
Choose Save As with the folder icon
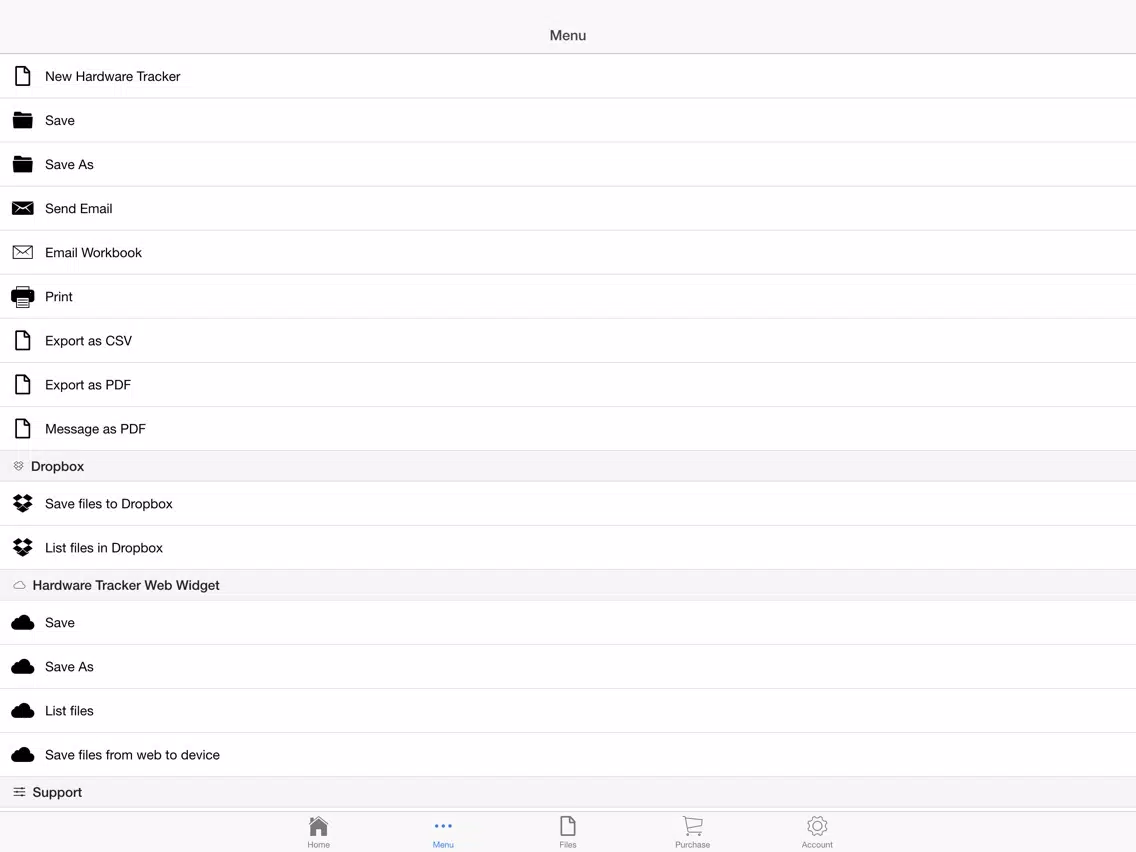(x=568, y=164)
